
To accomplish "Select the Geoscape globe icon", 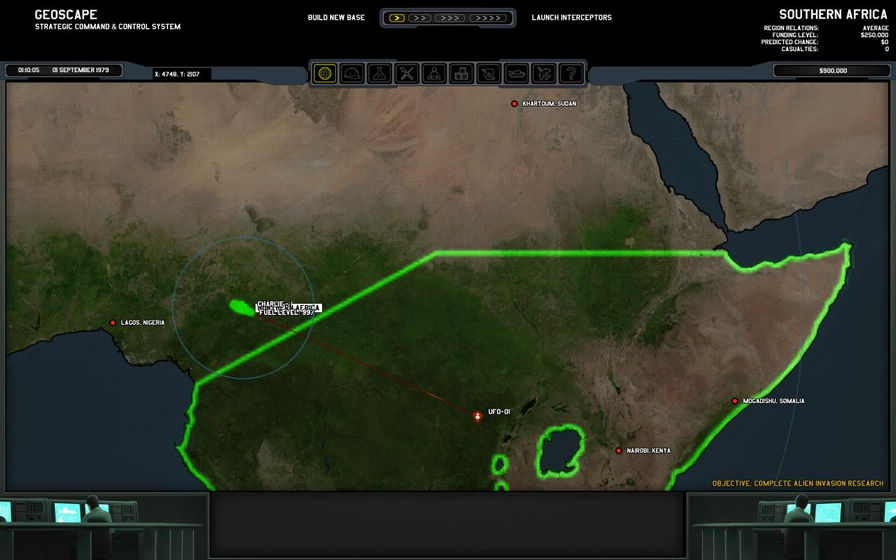I will click(x=325, y=74).
